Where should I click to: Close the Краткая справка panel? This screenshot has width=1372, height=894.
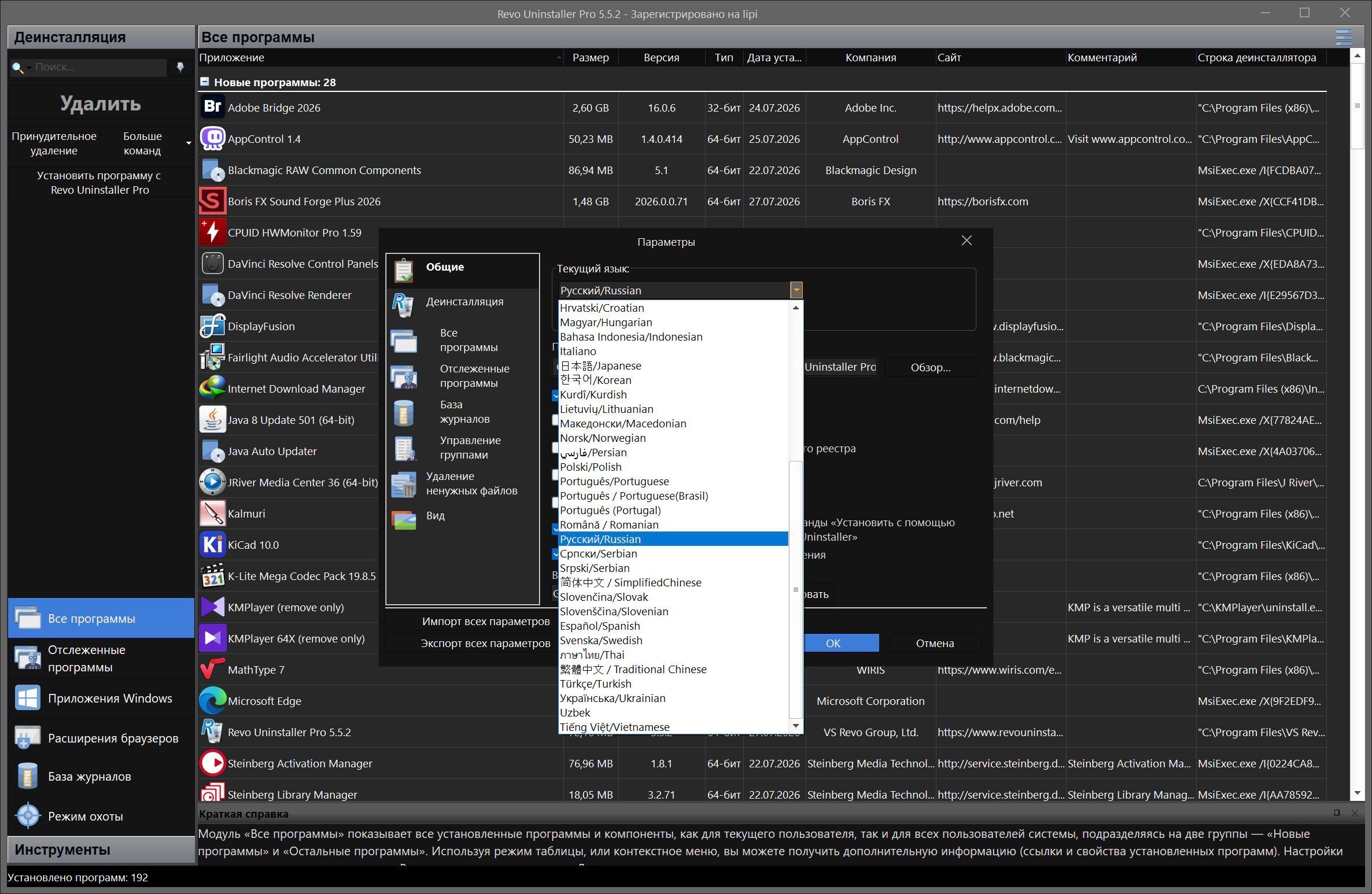click(1355, 813)
